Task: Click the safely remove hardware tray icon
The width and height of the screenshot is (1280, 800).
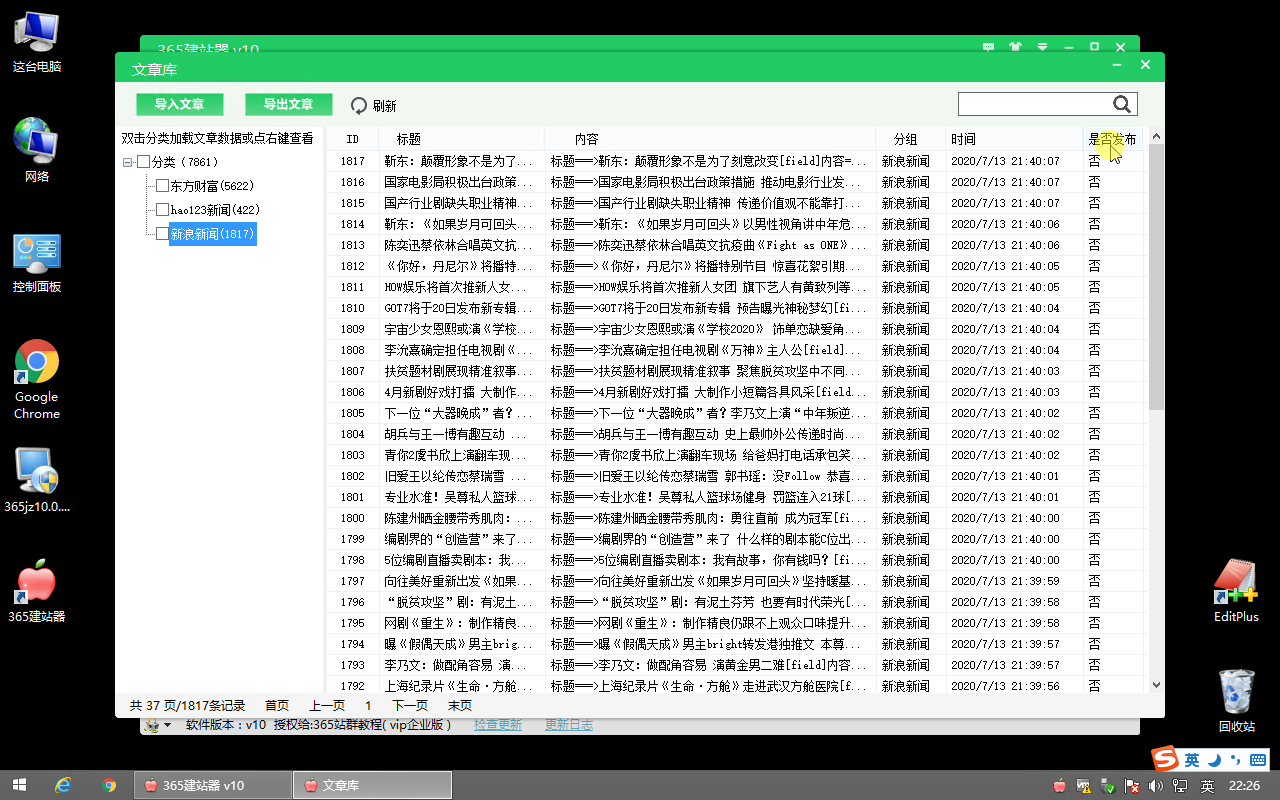Action: pos(1108,786)
